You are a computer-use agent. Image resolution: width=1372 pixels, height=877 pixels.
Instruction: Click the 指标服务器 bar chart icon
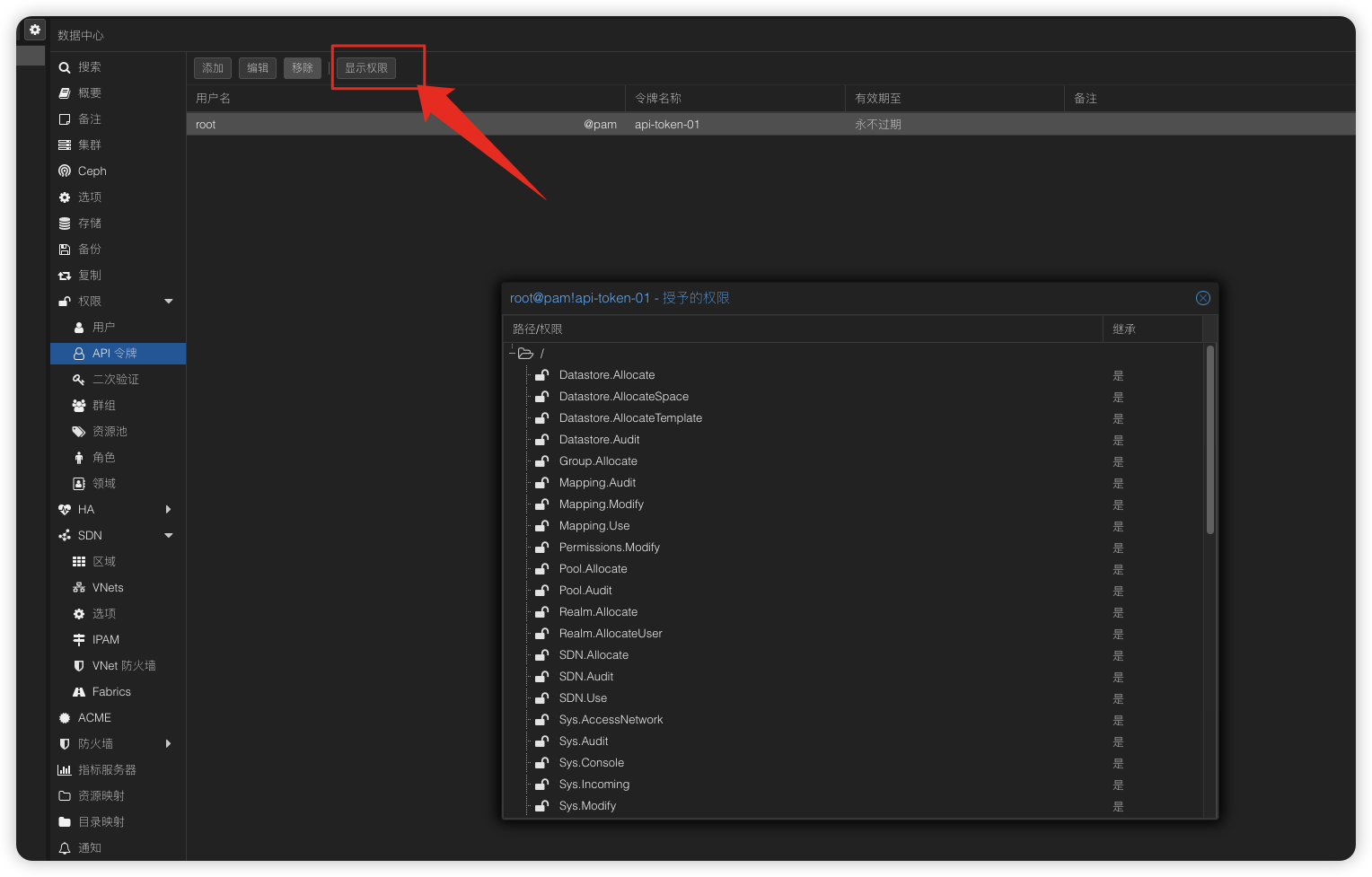click(65, 770)
